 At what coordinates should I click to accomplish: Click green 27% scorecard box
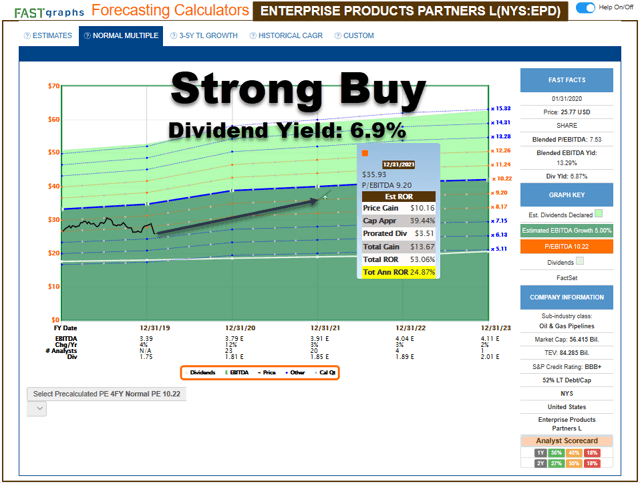pos(556,463)
